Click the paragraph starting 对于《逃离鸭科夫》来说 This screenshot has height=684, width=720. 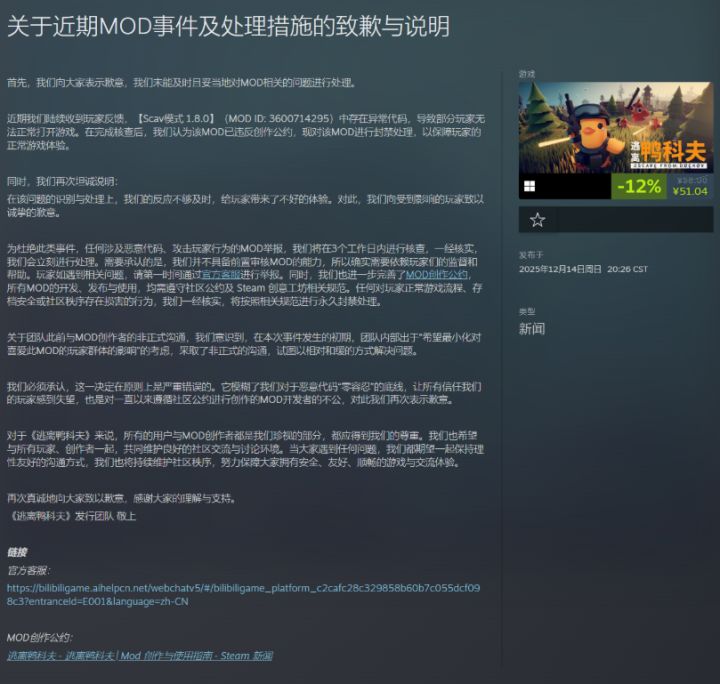(245, 449)
